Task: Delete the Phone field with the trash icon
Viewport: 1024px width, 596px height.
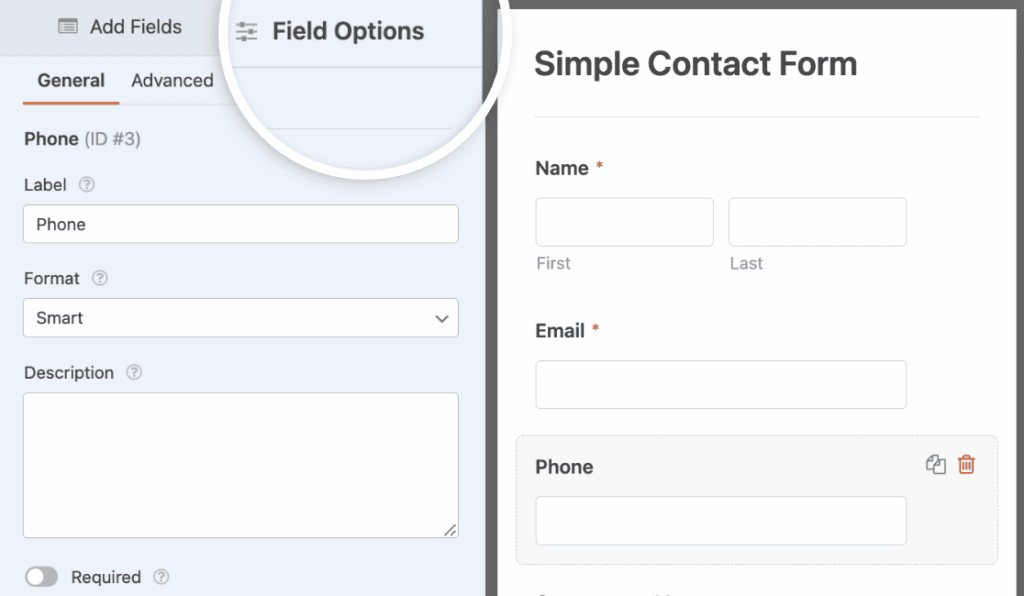Action: coord(967,464)
